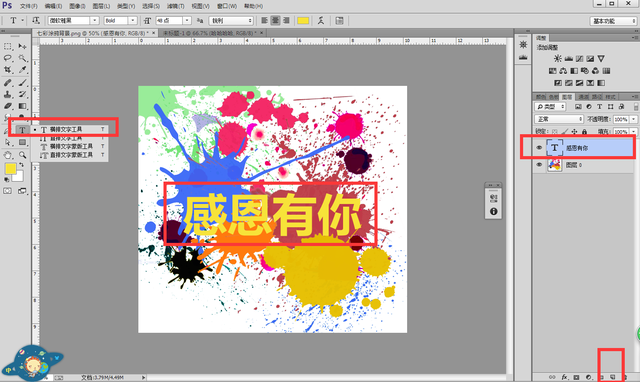This screenshot has width=640, height=382.
Task: Open the layer filter type dropdown
Action: (x=550, y=107)
